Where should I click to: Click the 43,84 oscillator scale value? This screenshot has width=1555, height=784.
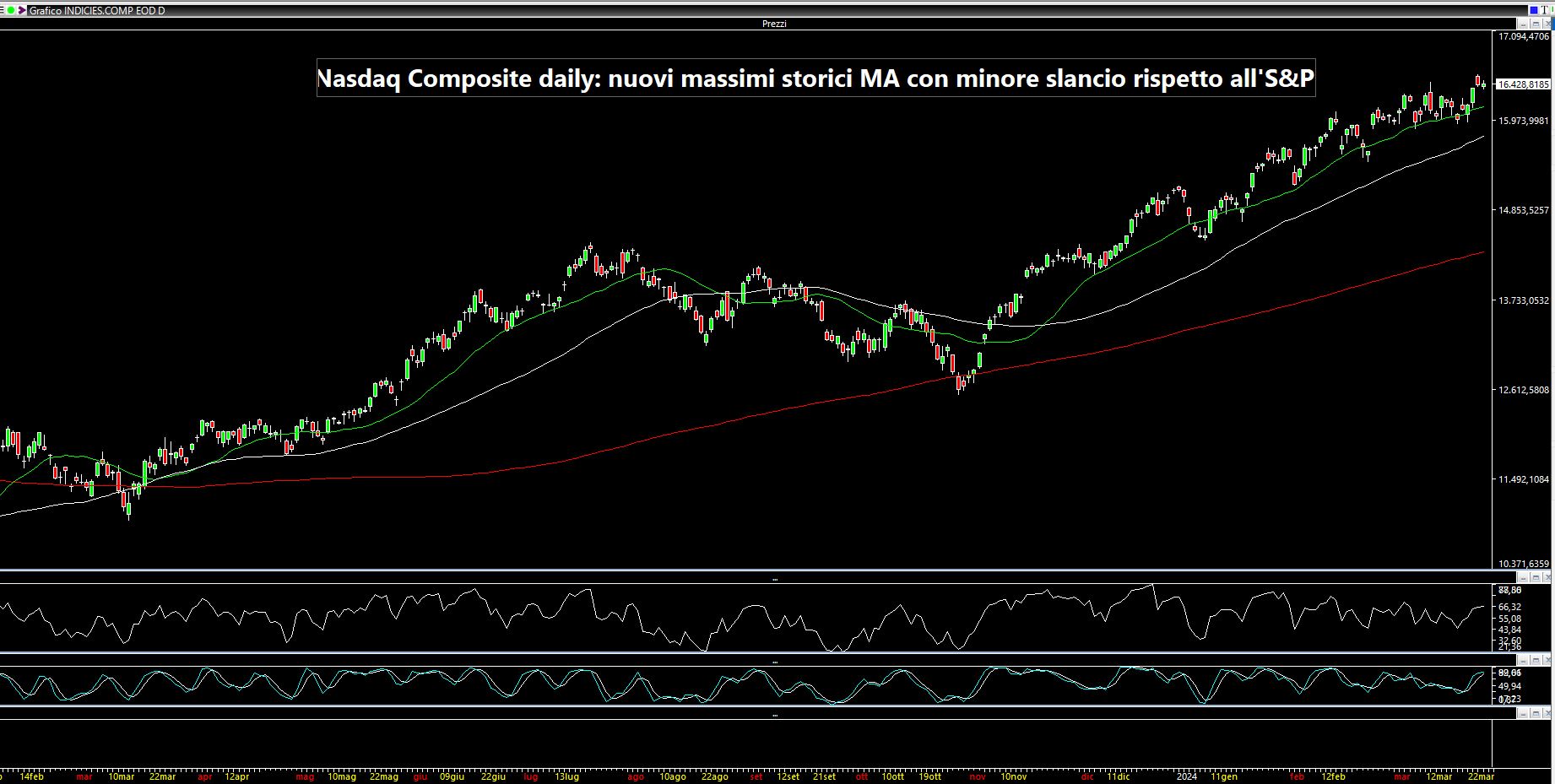pos(1510,630)
